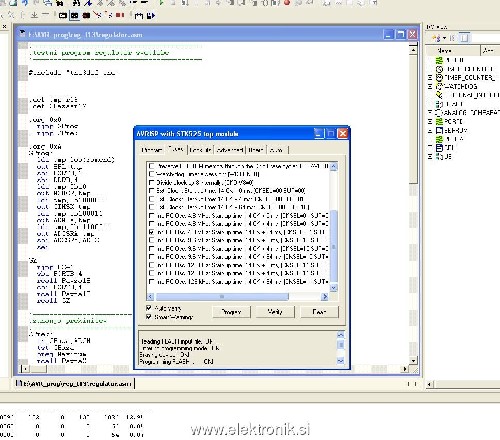The image size is (500, 440).
Task: Click the WATCHDOG icon in I/O view
Action: (x=439, y=86)
